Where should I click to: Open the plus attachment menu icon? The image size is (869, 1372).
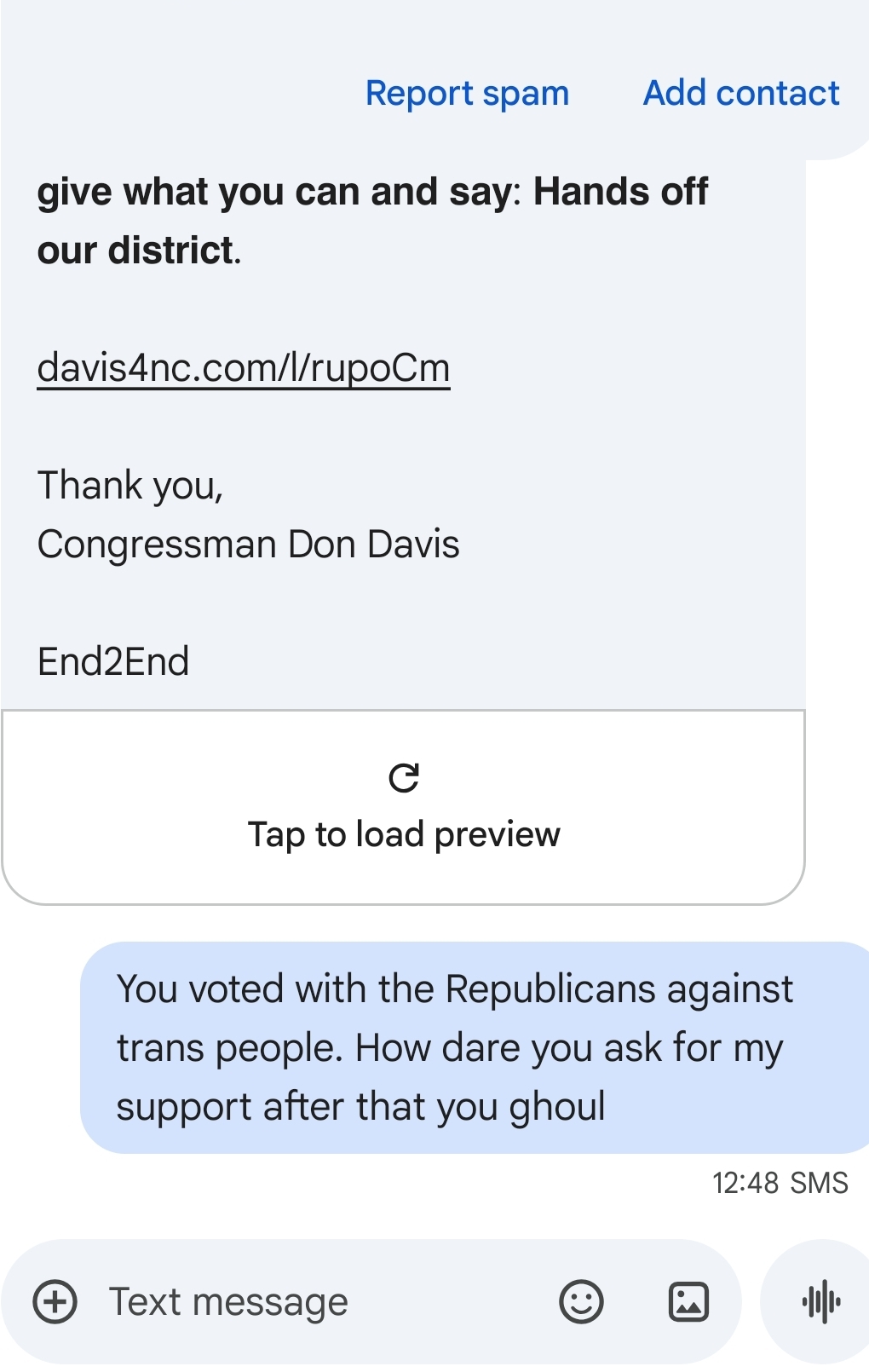[x=55, y=1302]
